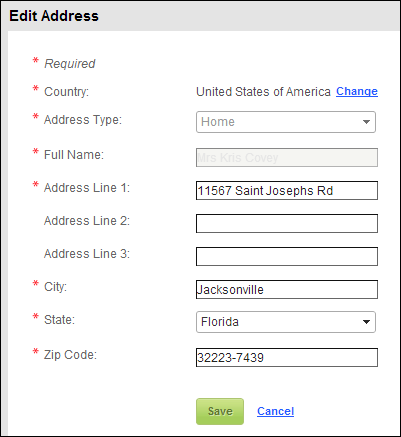
Task: Click the green Save button
Action: coord(220,411)
